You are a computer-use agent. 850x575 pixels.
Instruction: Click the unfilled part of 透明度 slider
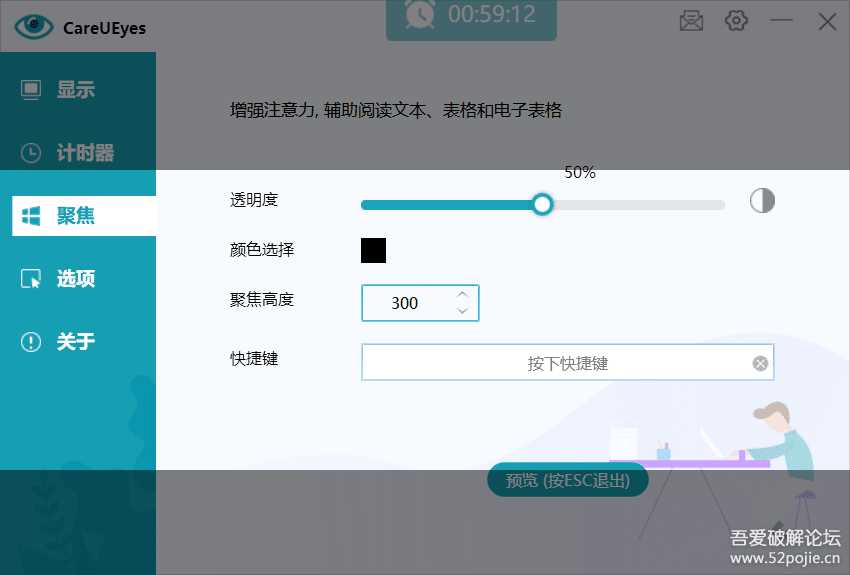639,205
